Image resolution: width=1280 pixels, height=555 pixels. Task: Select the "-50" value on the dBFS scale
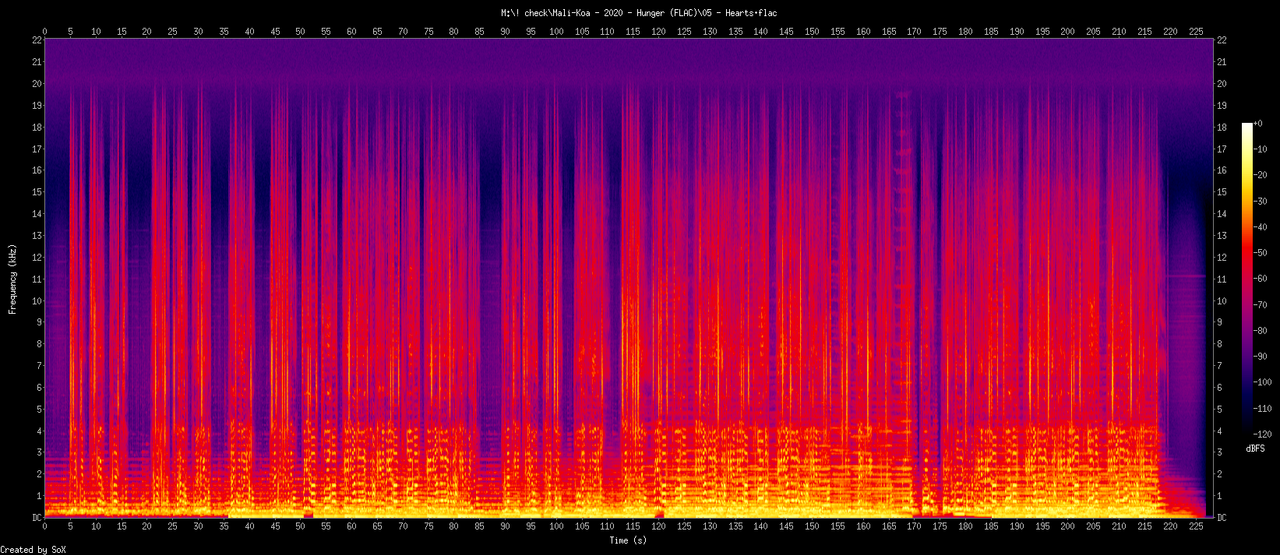[1262, 253]
